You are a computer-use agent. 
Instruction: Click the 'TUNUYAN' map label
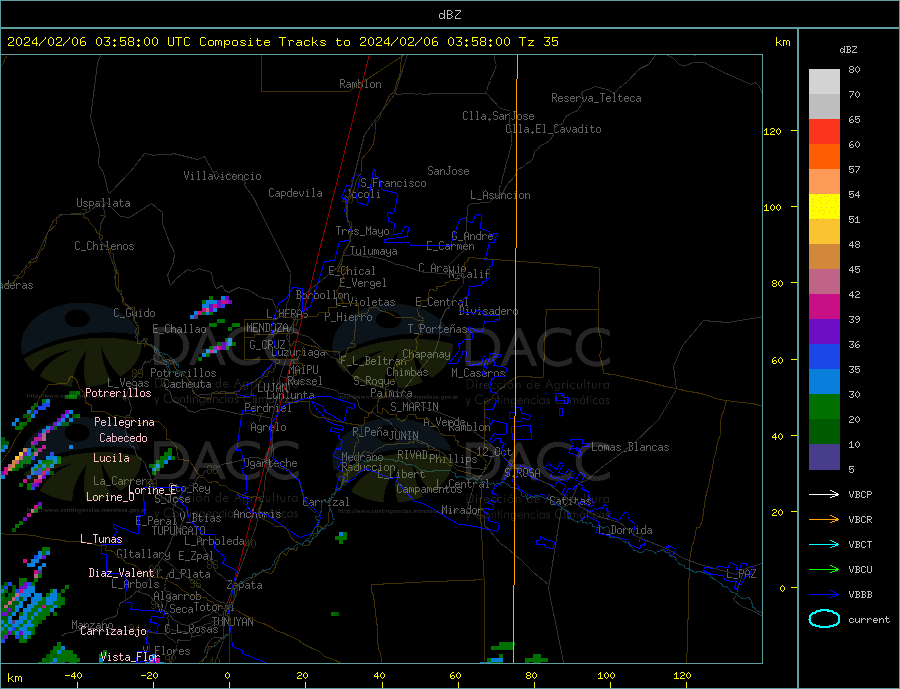(232, 622)
